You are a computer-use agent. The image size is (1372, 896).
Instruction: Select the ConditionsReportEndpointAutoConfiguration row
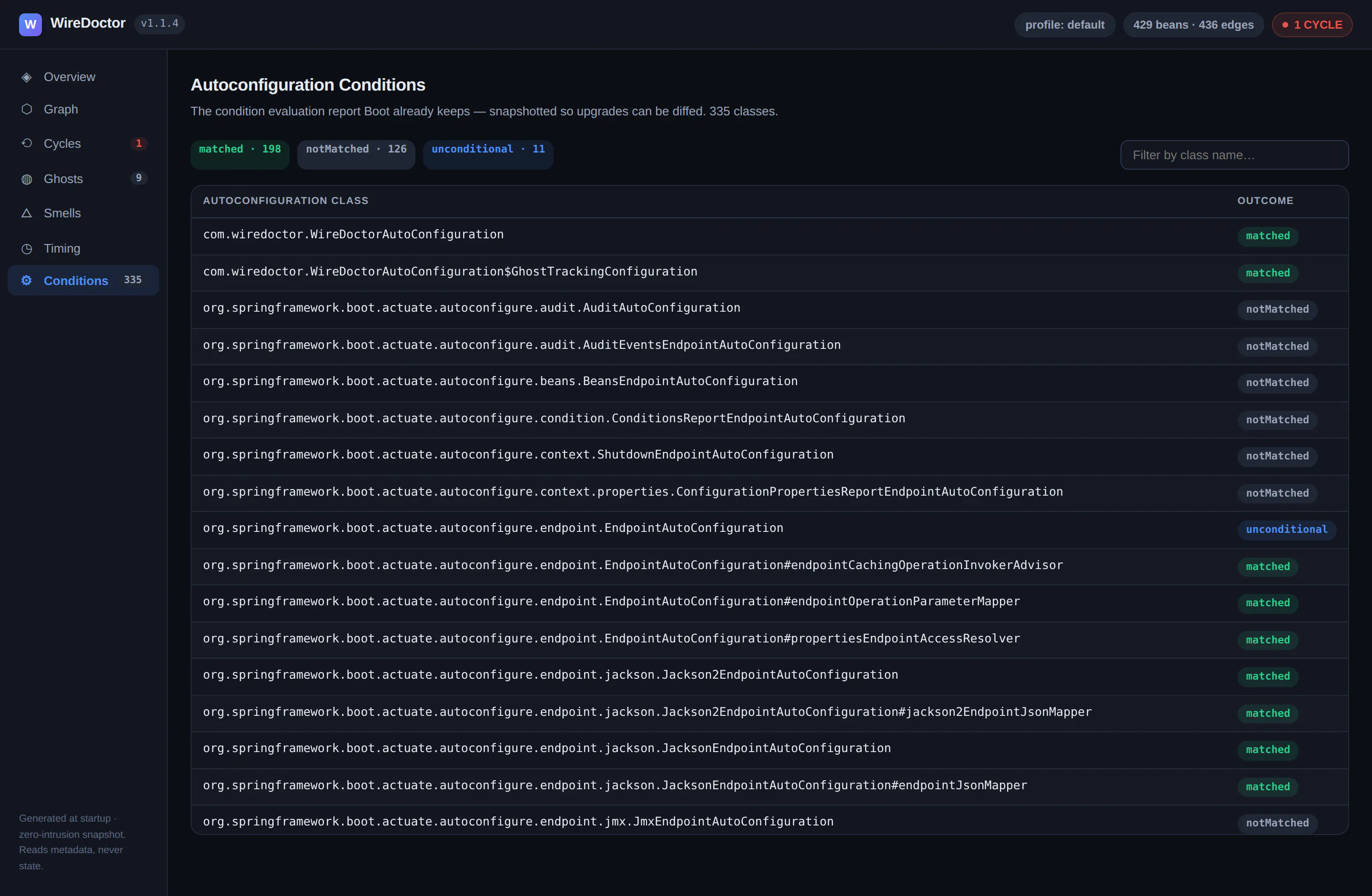pos(769,419)
